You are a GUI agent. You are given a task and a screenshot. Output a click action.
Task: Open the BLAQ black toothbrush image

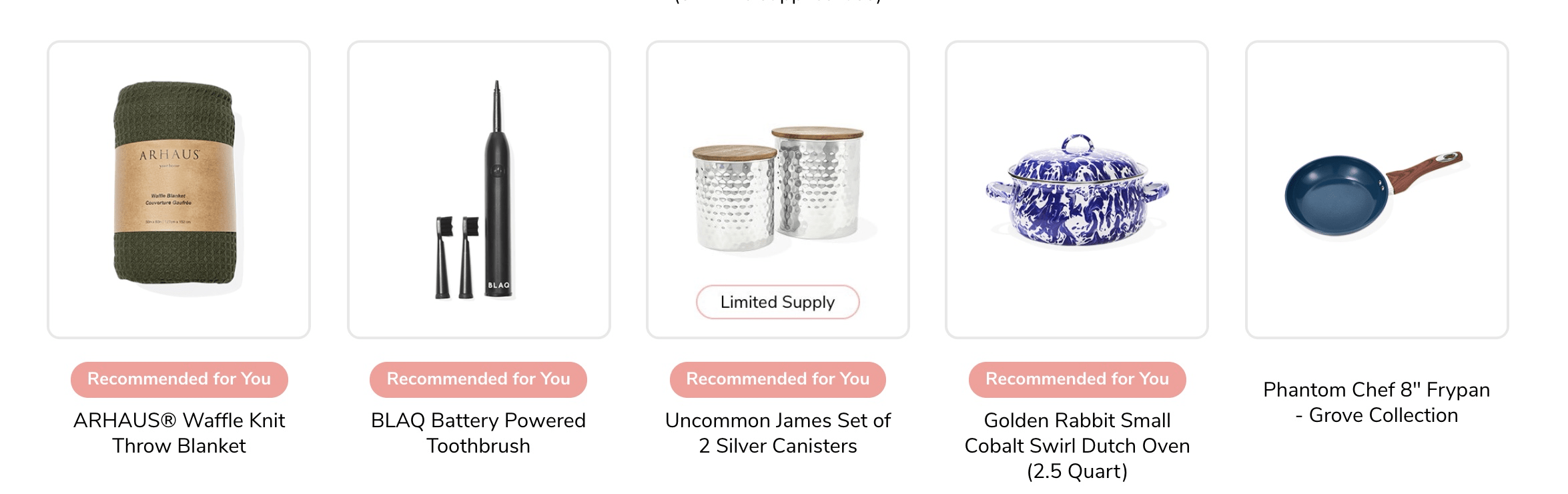tap(479, 190)
